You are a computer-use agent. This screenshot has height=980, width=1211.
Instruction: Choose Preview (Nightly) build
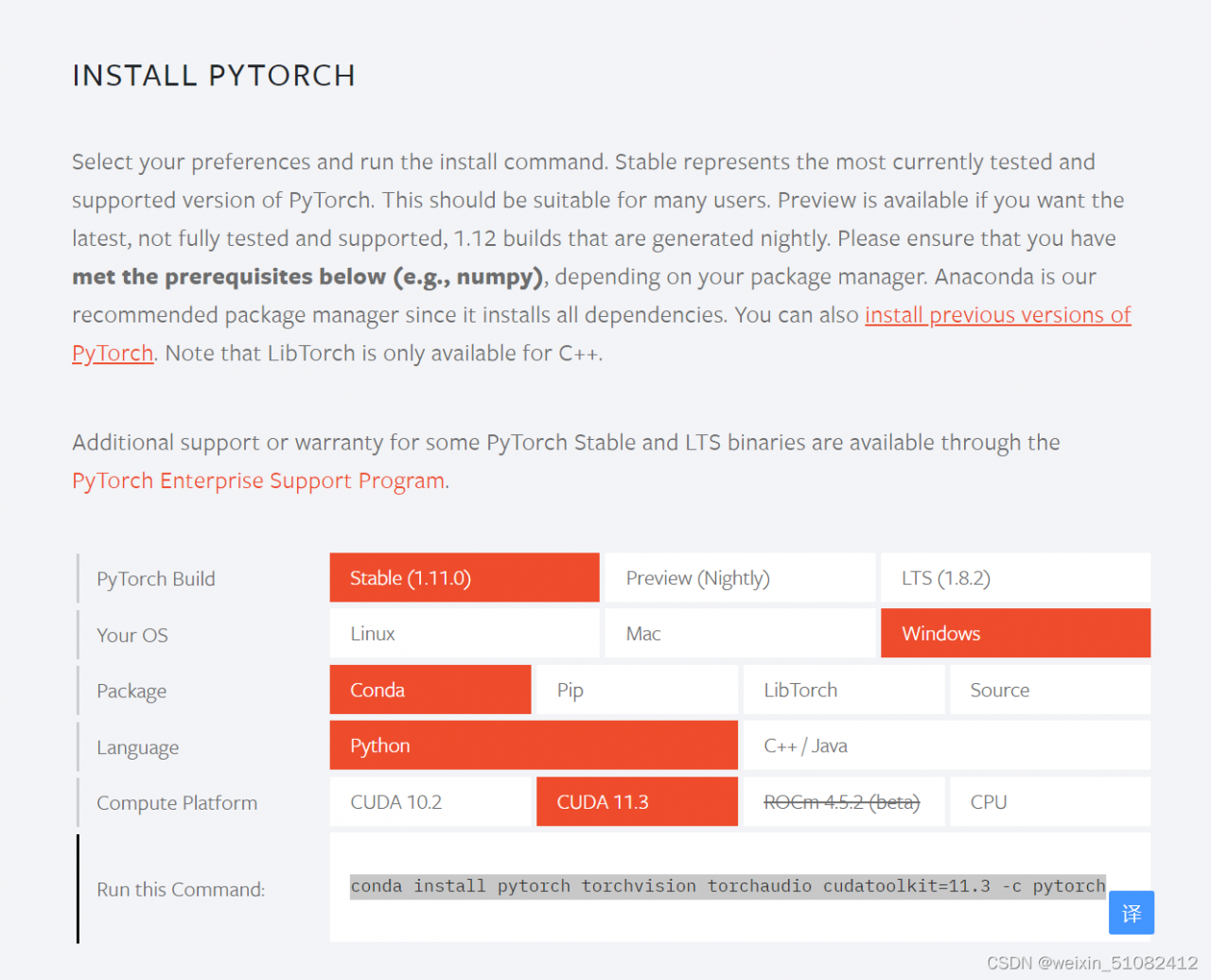tap(739, 578)
